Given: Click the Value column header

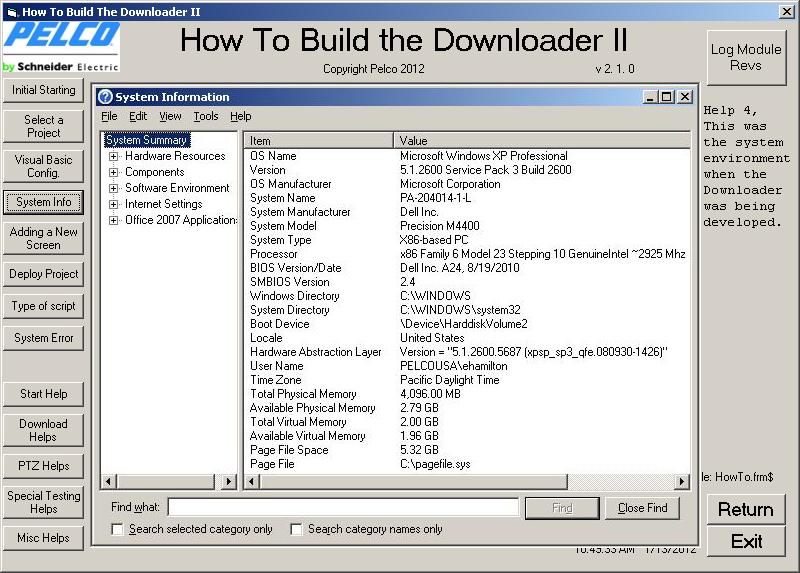Looking at the screenshot, I should [542, 140].
